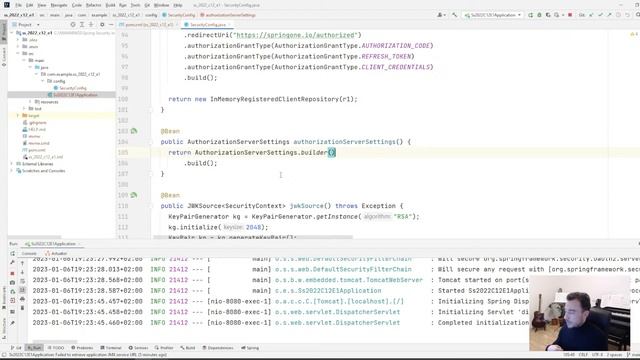Open Services tool window
640x360 pixels.
click(138, 348)
